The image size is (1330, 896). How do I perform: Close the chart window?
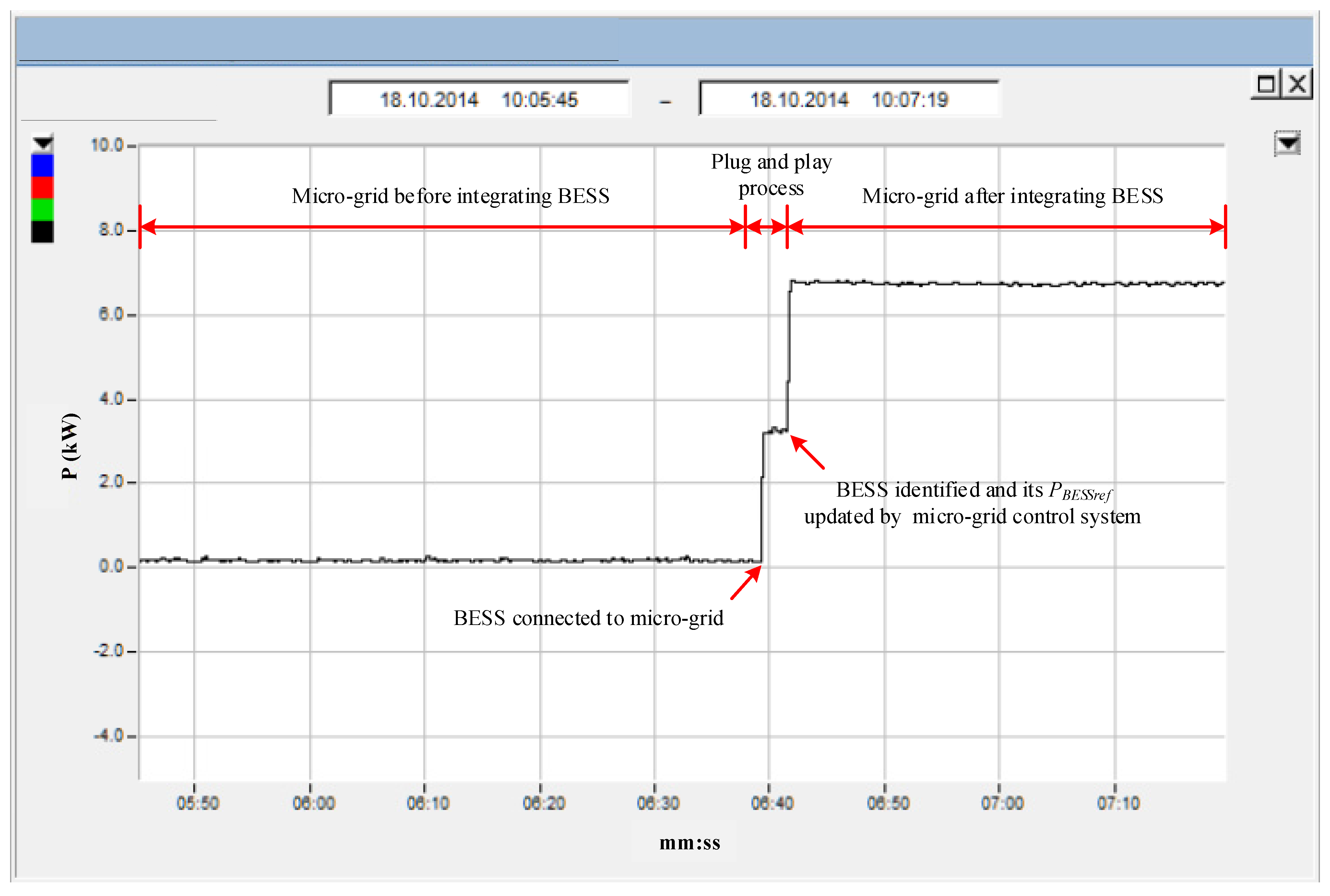pos(1297,85)
